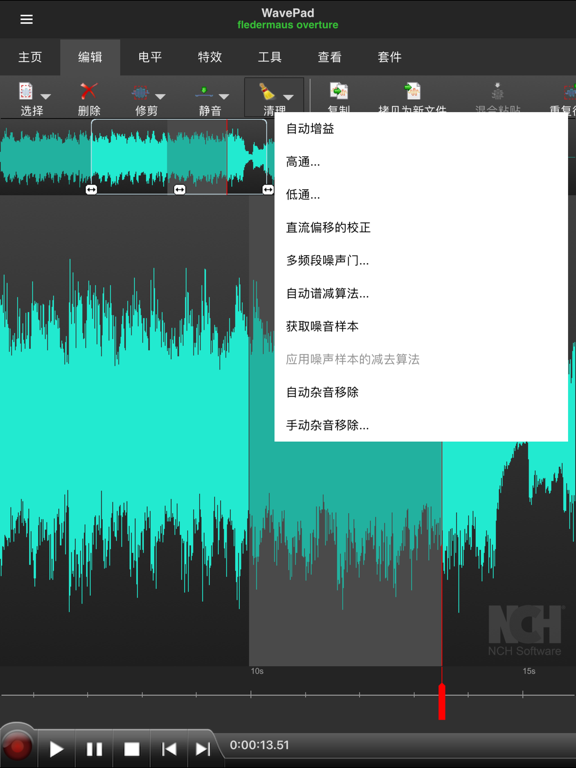Click the left overview selection handle

pyautogui.click(x=91, y=190)
